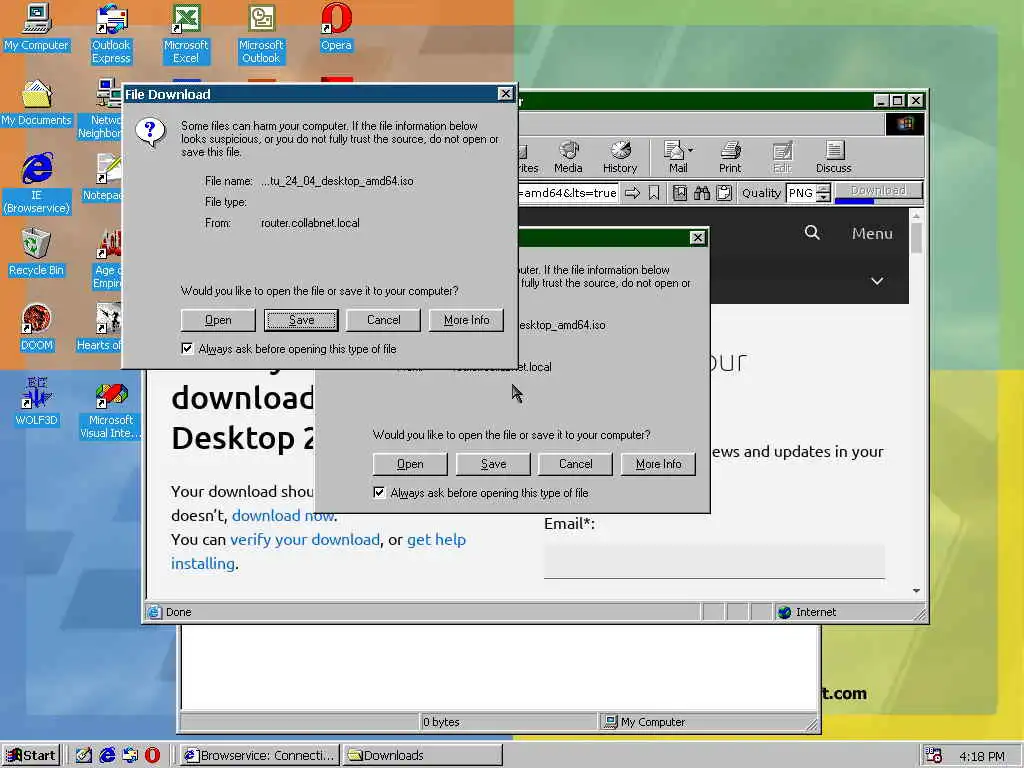
Task: Switch to Downloads taskbar window
Action: [423, 756]
